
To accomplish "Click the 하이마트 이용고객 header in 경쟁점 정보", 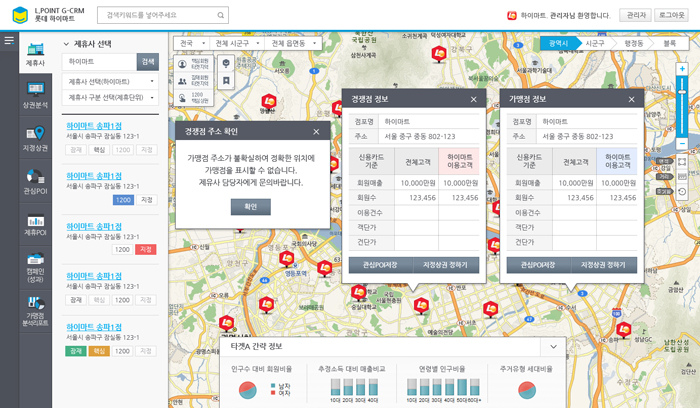I will (x=459, y=161).
